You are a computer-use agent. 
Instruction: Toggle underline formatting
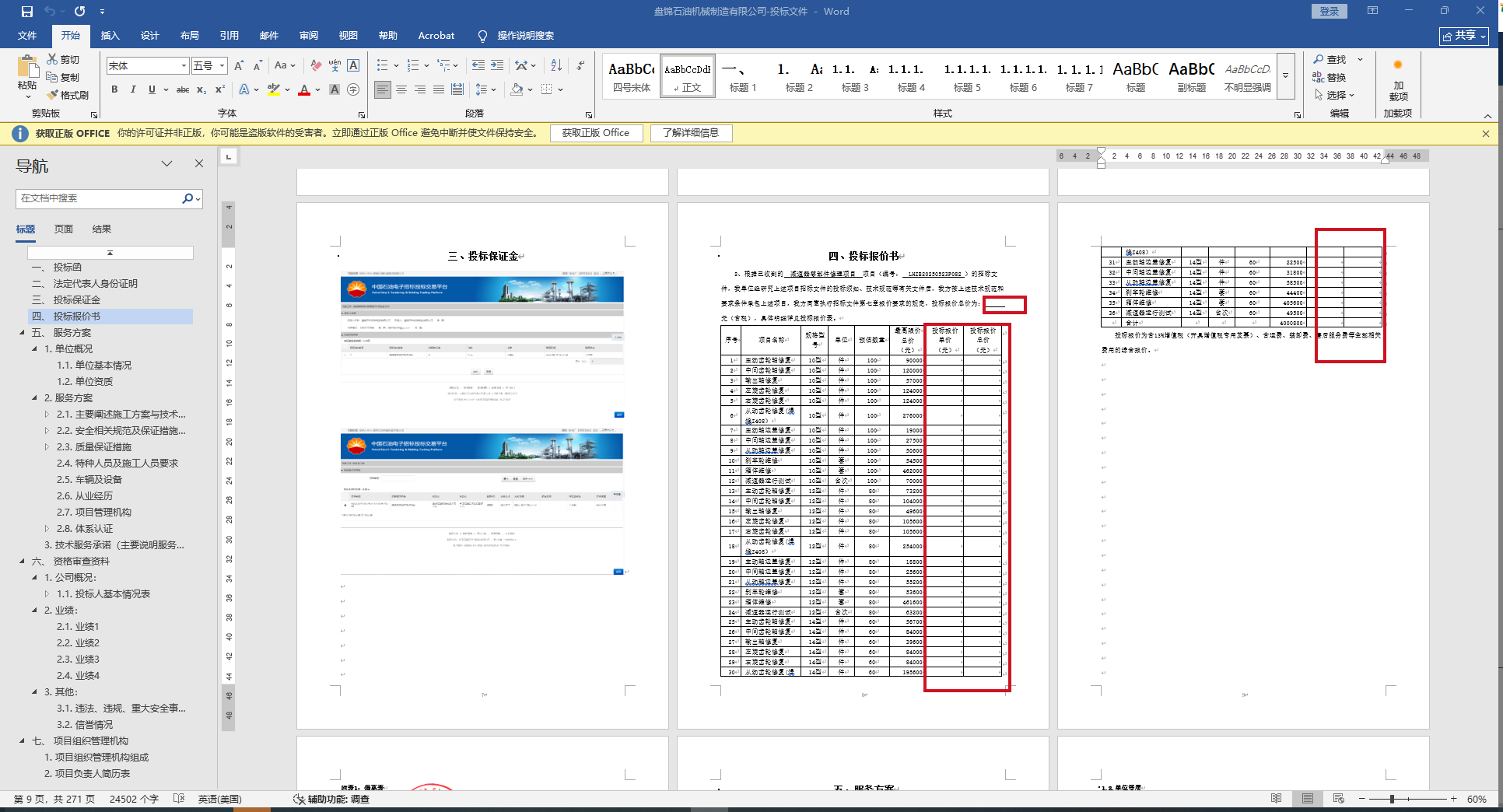click(152, 89)
